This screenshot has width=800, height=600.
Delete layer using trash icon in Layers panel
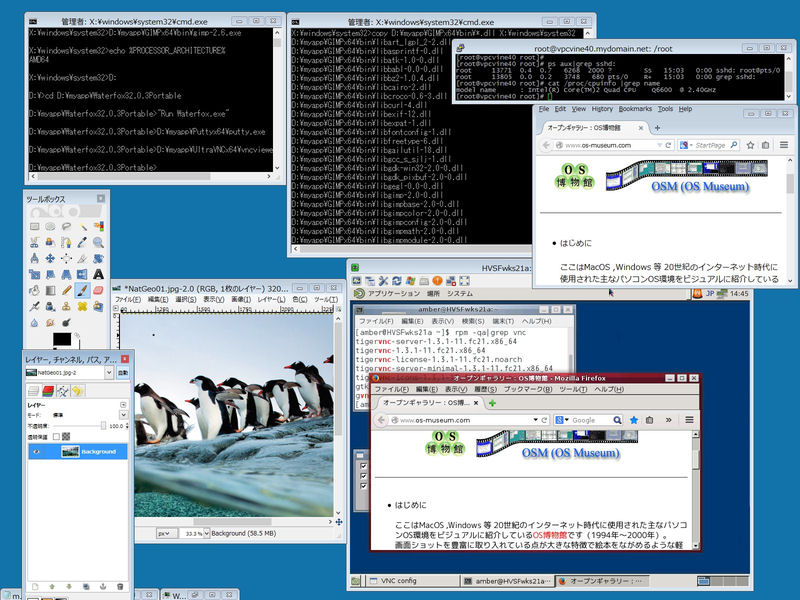click(x=120, y=586)
